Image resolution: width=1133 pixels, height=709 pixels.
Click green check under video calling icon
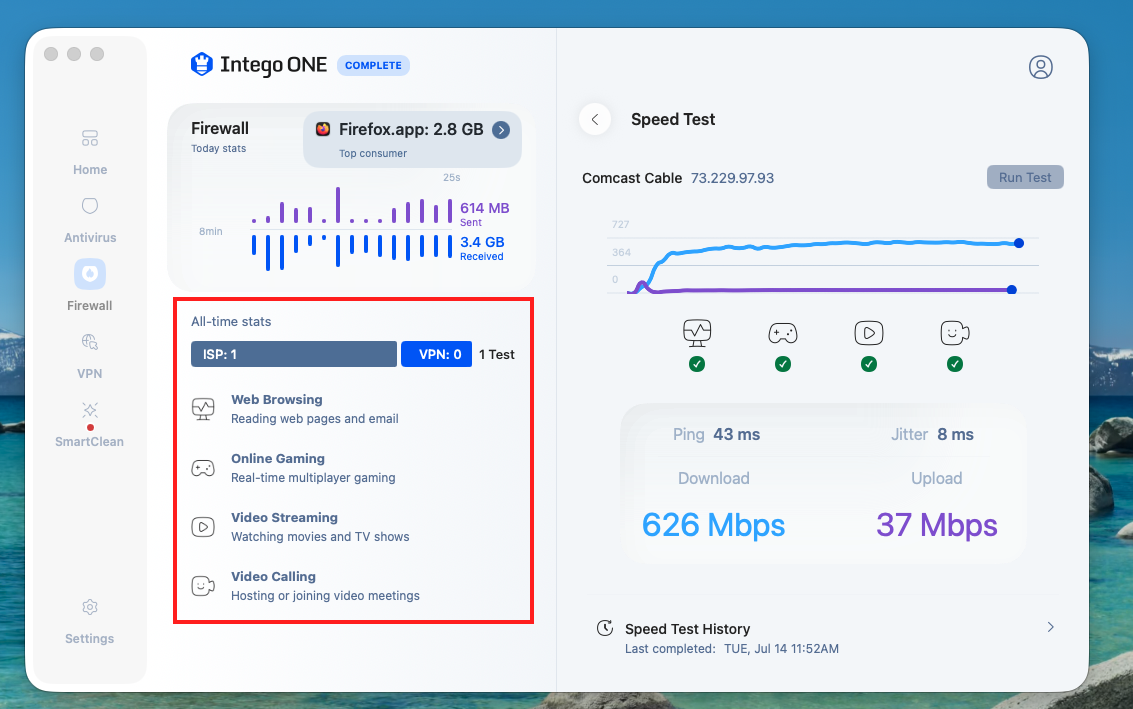pos(955,364)
